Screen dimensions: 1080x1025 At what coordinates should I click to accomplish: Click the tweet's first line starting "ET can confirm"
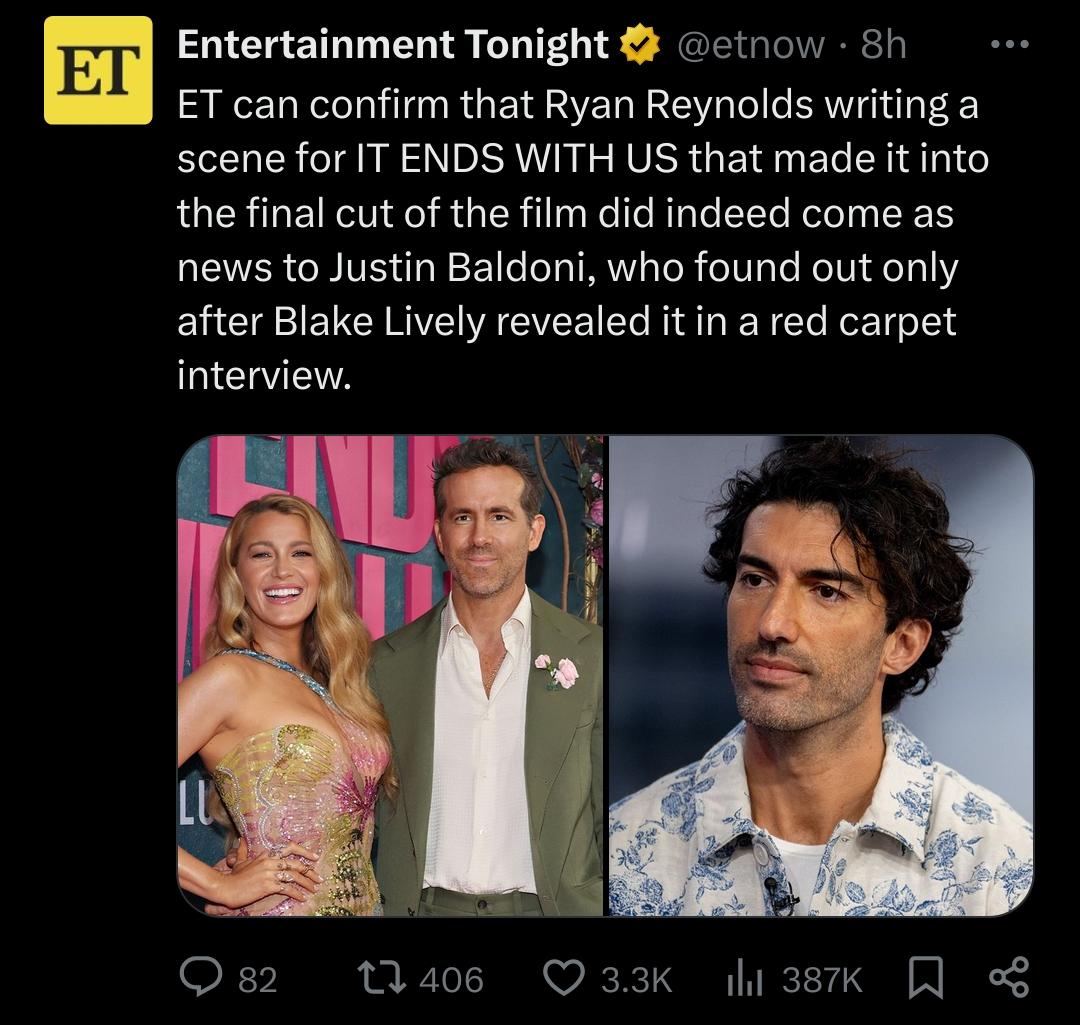pos(577,105)
